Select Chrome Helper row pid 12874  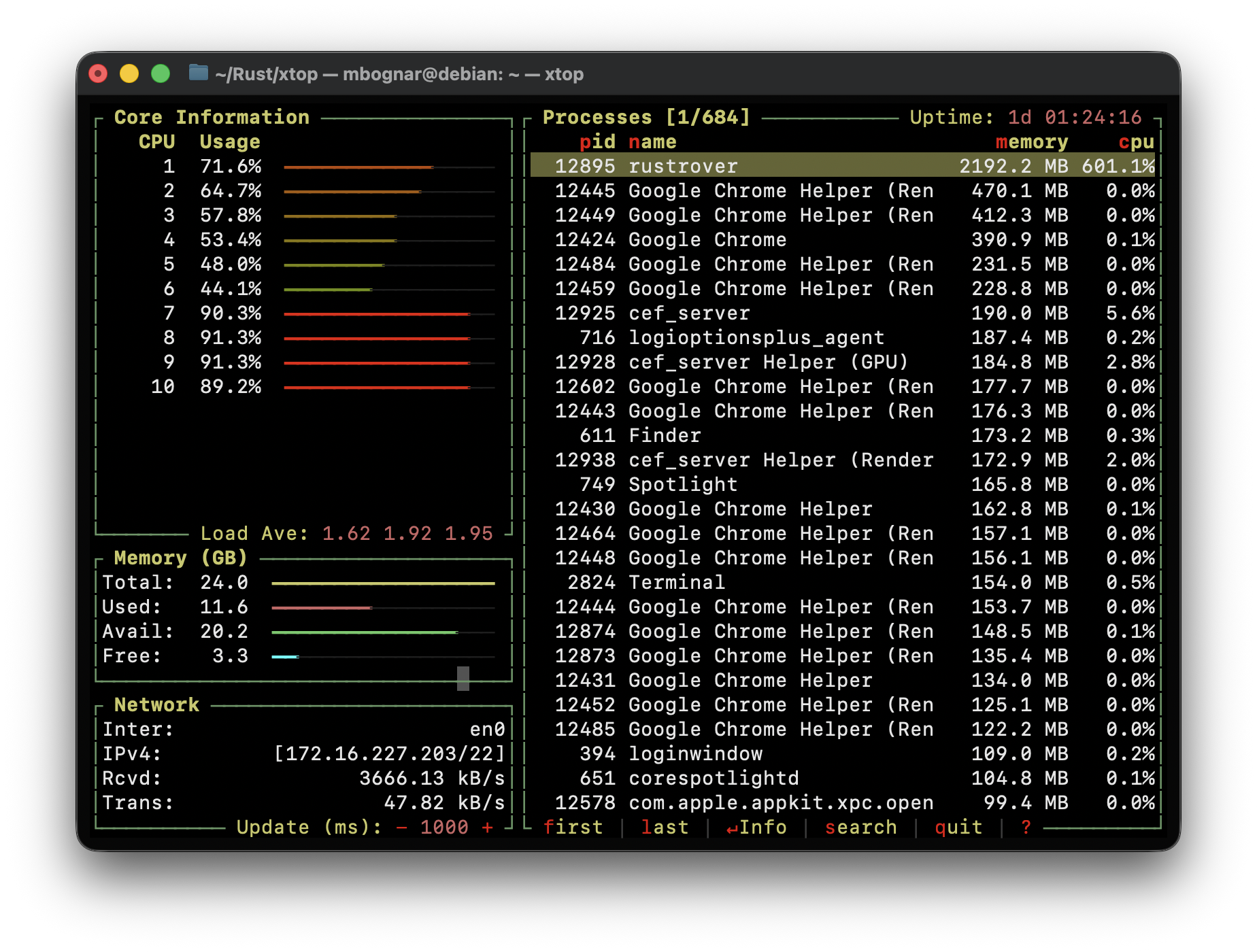[x=843, y=631]
